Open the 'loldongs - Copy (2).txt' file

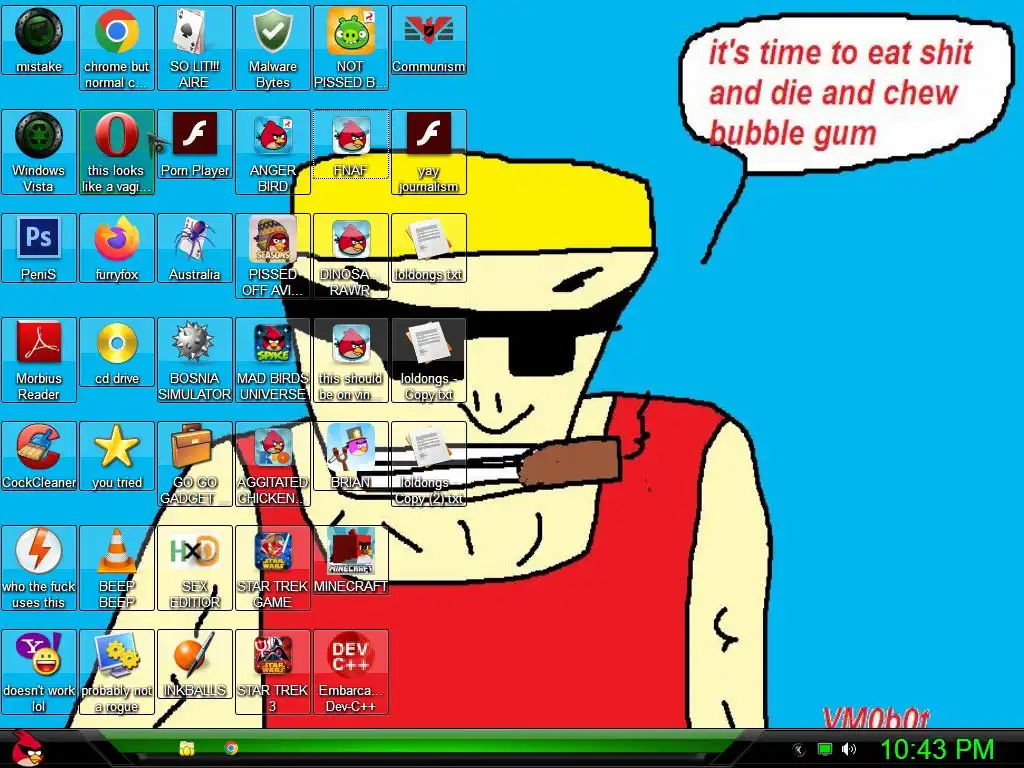(x=428, y=463)
